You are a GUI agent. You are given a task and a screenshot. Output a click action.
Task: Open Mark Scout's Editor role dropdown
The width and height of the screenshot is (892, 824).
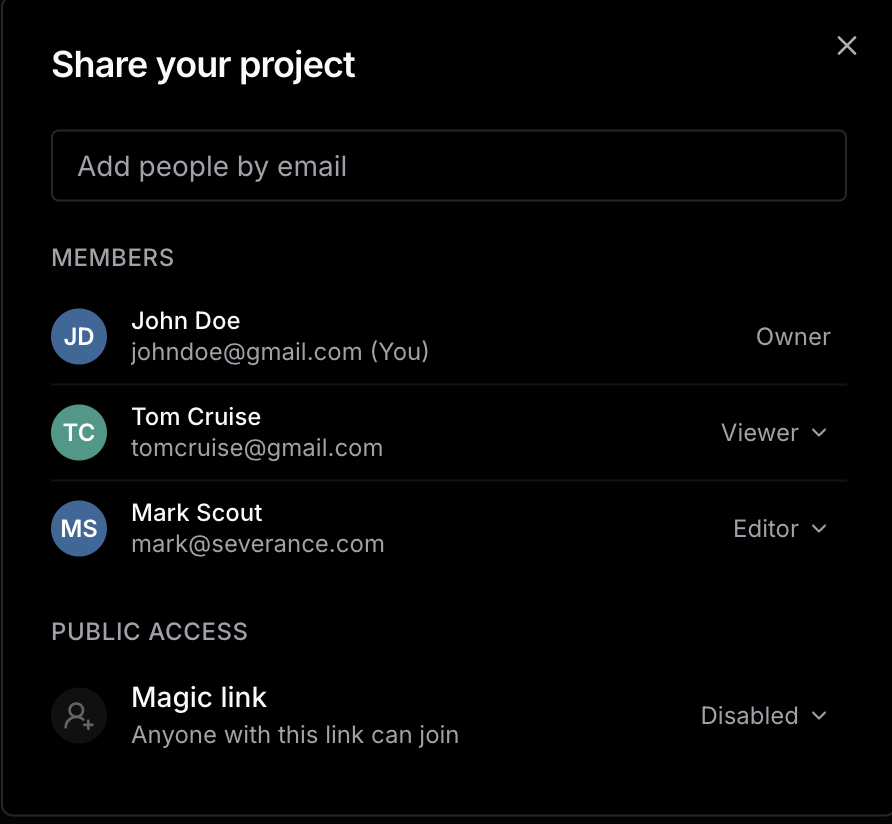pyautogui.click(x=779, y=529)
